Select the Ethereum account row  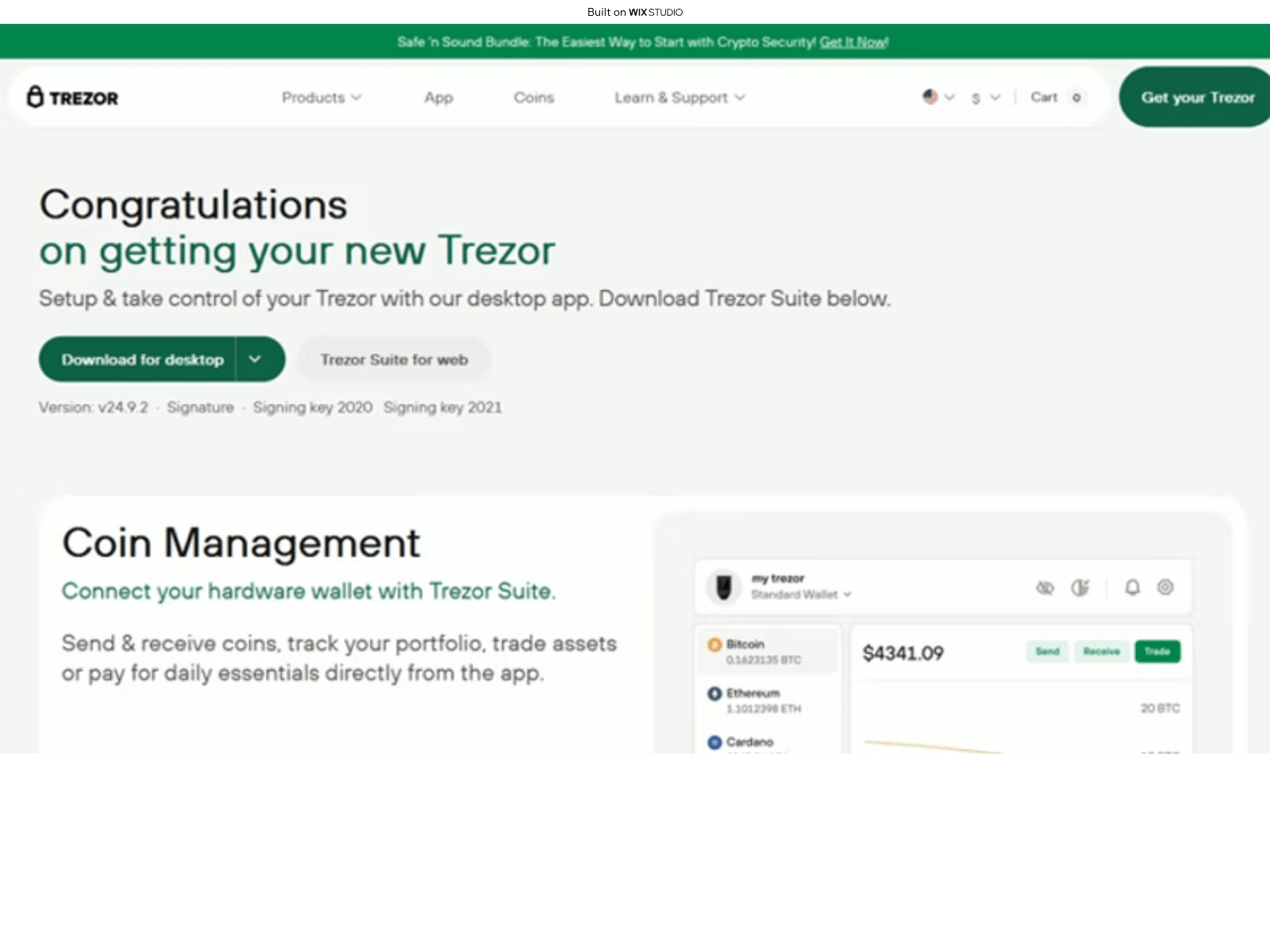(768, 701)
